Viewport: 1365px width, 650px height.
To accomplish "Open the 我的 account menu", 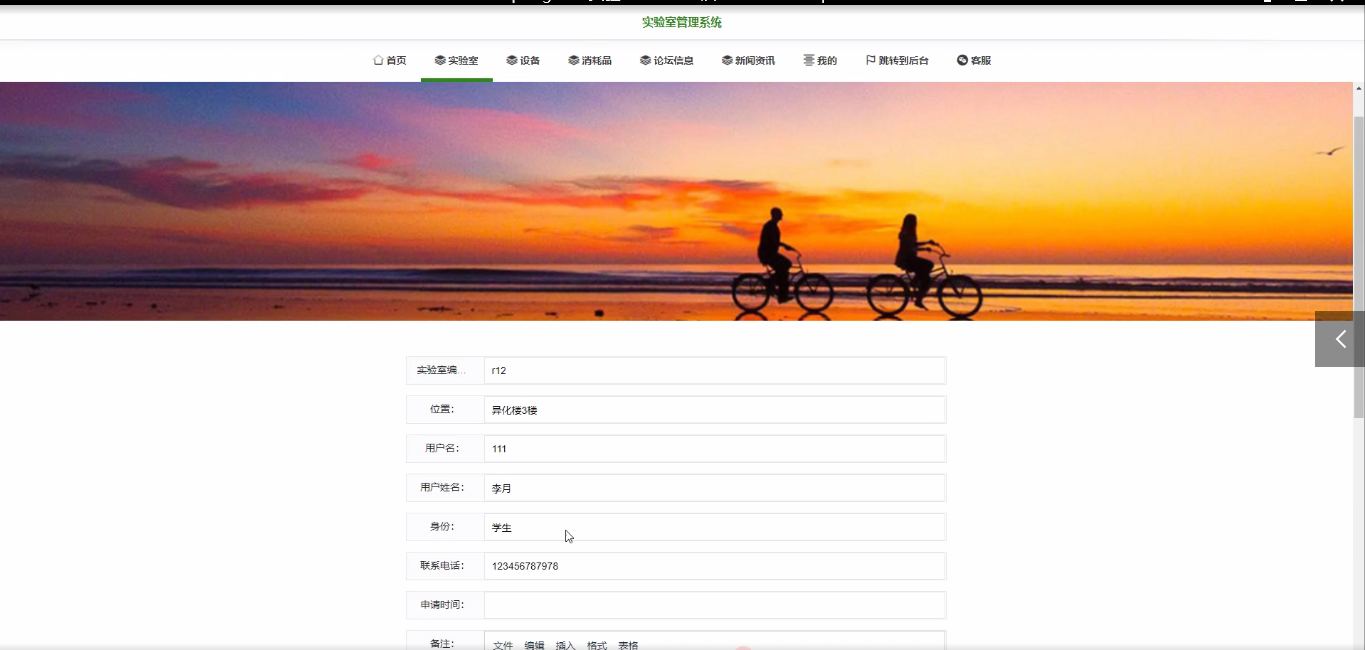I will (x=820, y=61).
